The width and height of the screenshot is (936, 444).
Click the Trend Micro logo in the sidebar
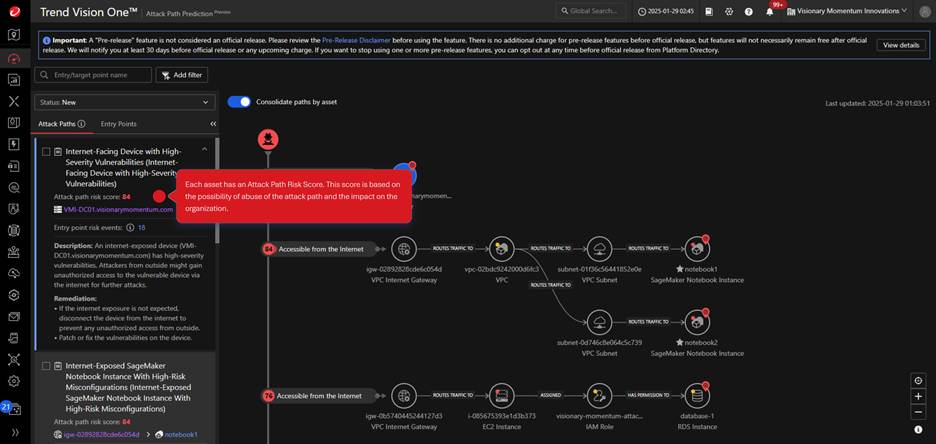pos(14,11)
